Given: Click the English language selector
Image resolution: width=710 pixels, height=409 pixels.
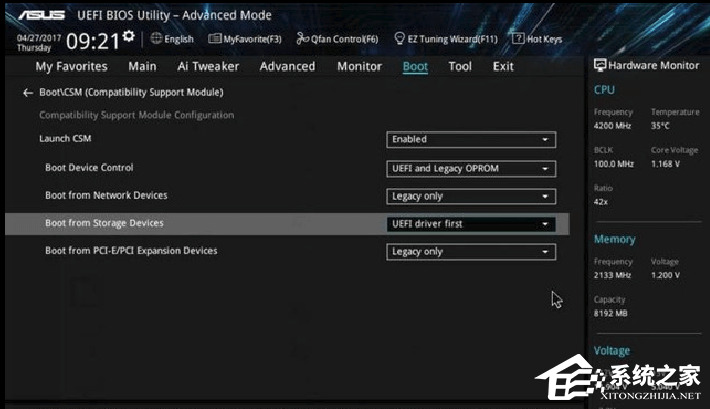Looking at the screenshot, I should tap(179, 39).
